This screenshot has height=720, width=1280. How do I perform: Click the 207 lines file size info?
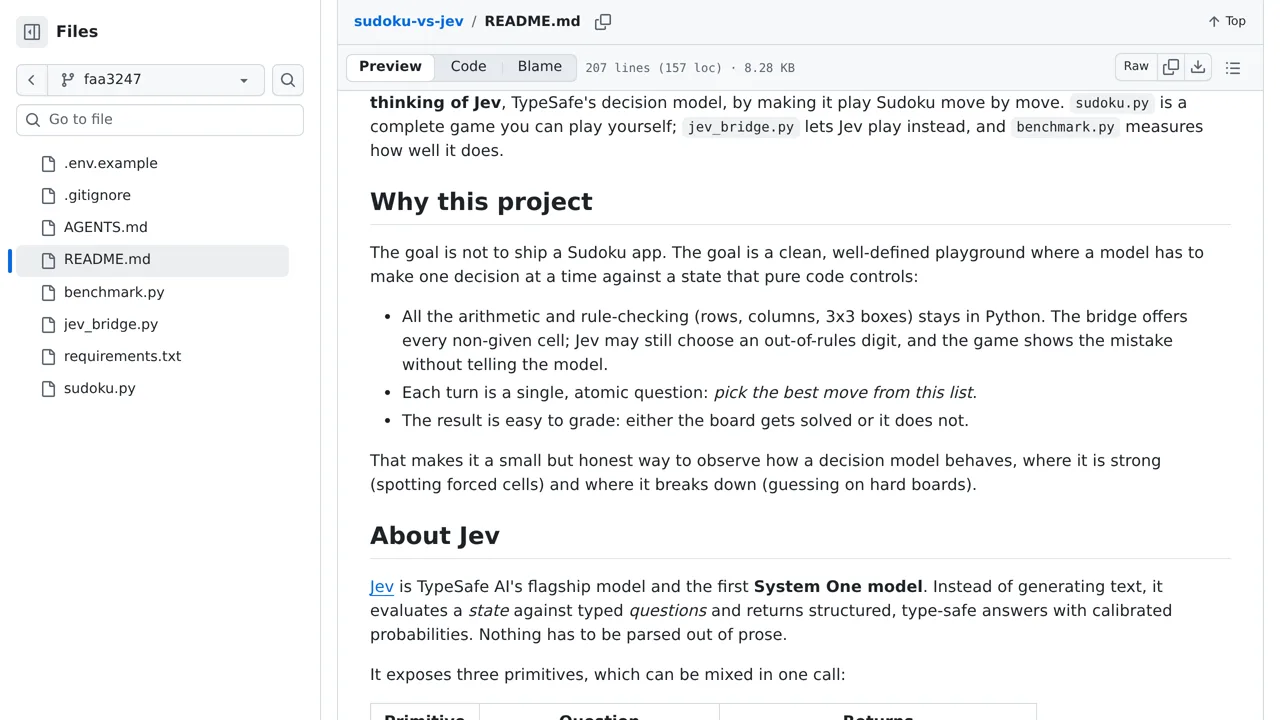[690, 68]
